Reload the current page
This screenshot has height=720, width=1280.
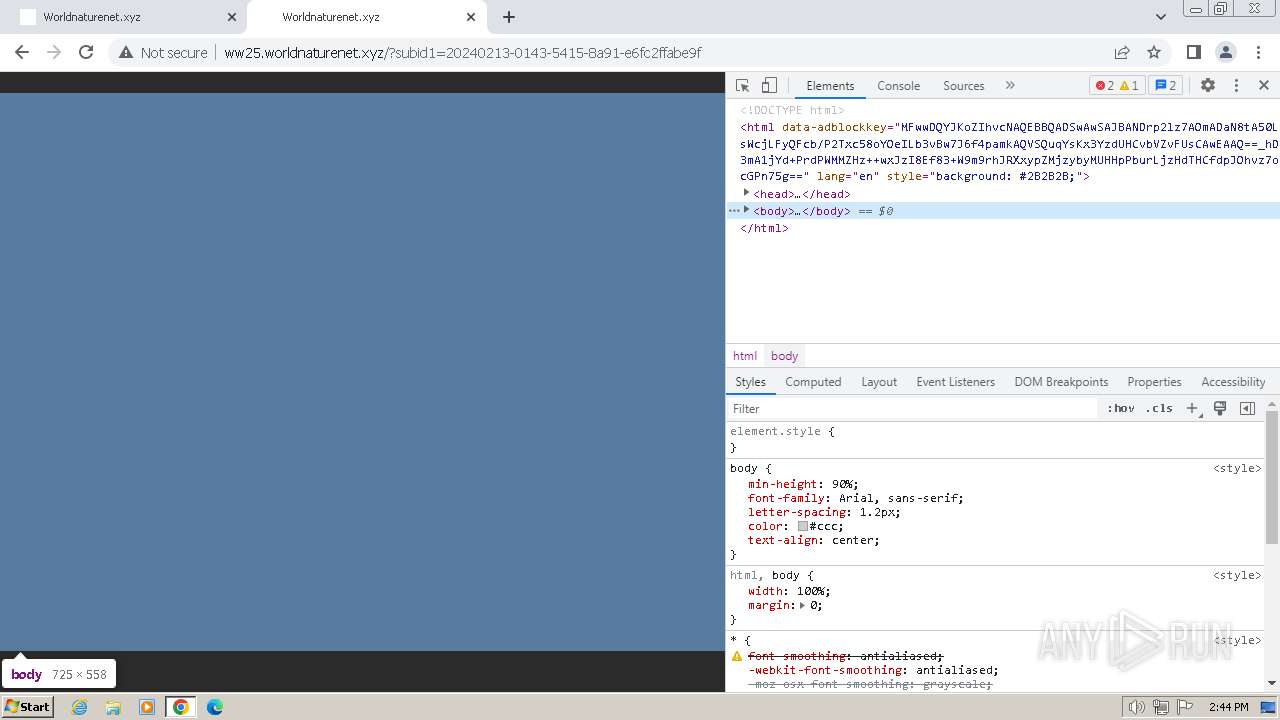(86, 52)
